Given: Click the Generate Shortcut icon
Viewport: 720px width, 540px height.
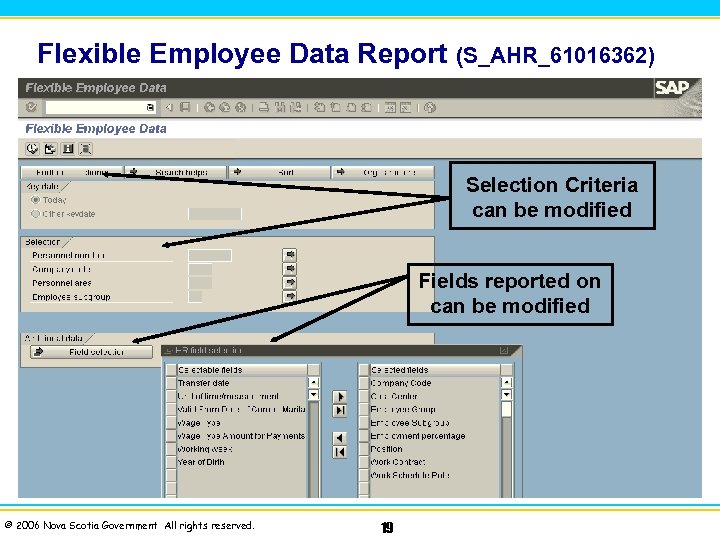Looking at the screenshot, I should (x=405, y=107).
